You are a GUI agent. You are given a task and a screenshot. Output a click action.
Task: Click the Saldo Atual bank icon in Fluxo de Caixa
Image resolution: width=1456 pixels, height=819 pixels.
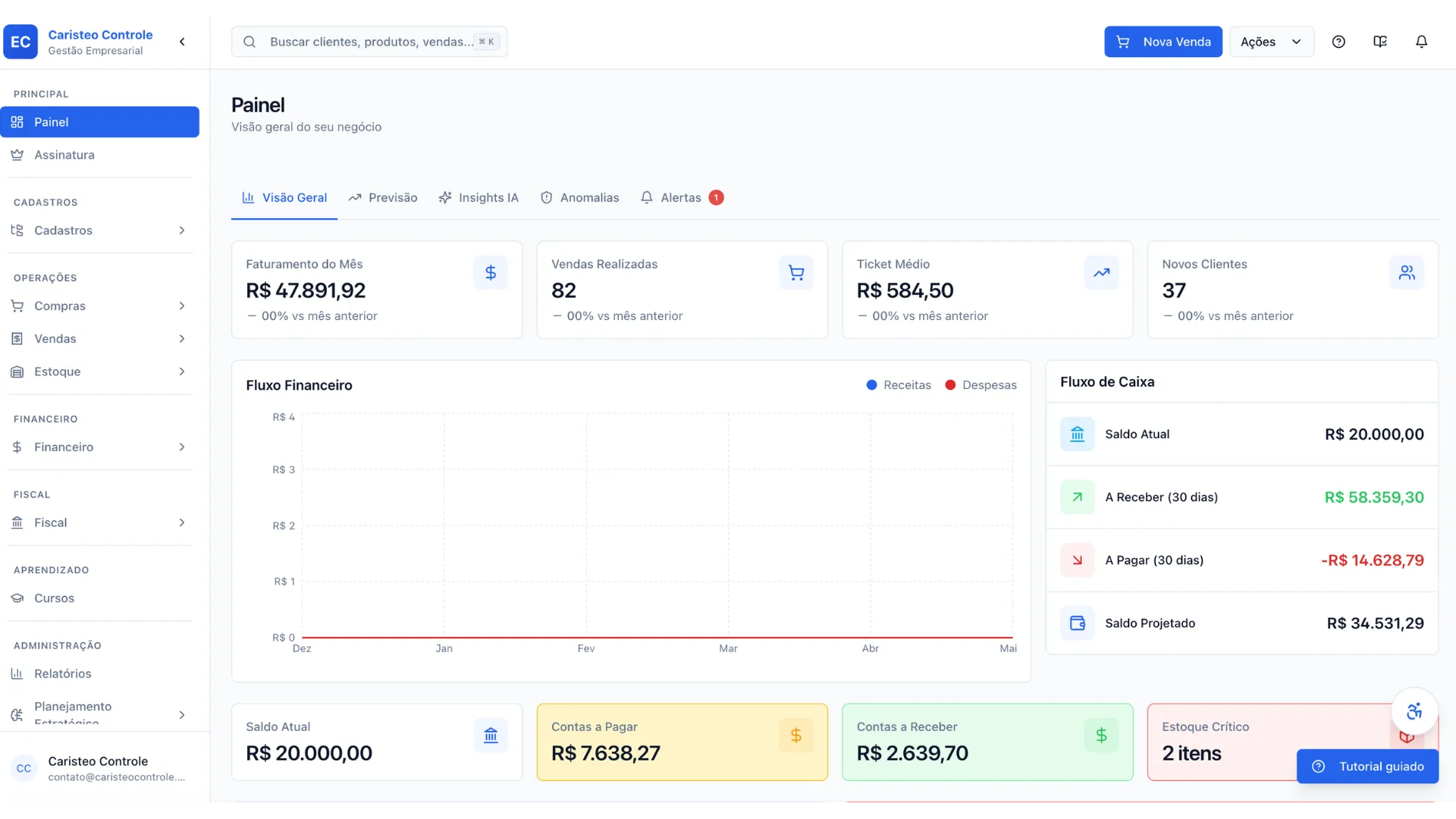1078,435
